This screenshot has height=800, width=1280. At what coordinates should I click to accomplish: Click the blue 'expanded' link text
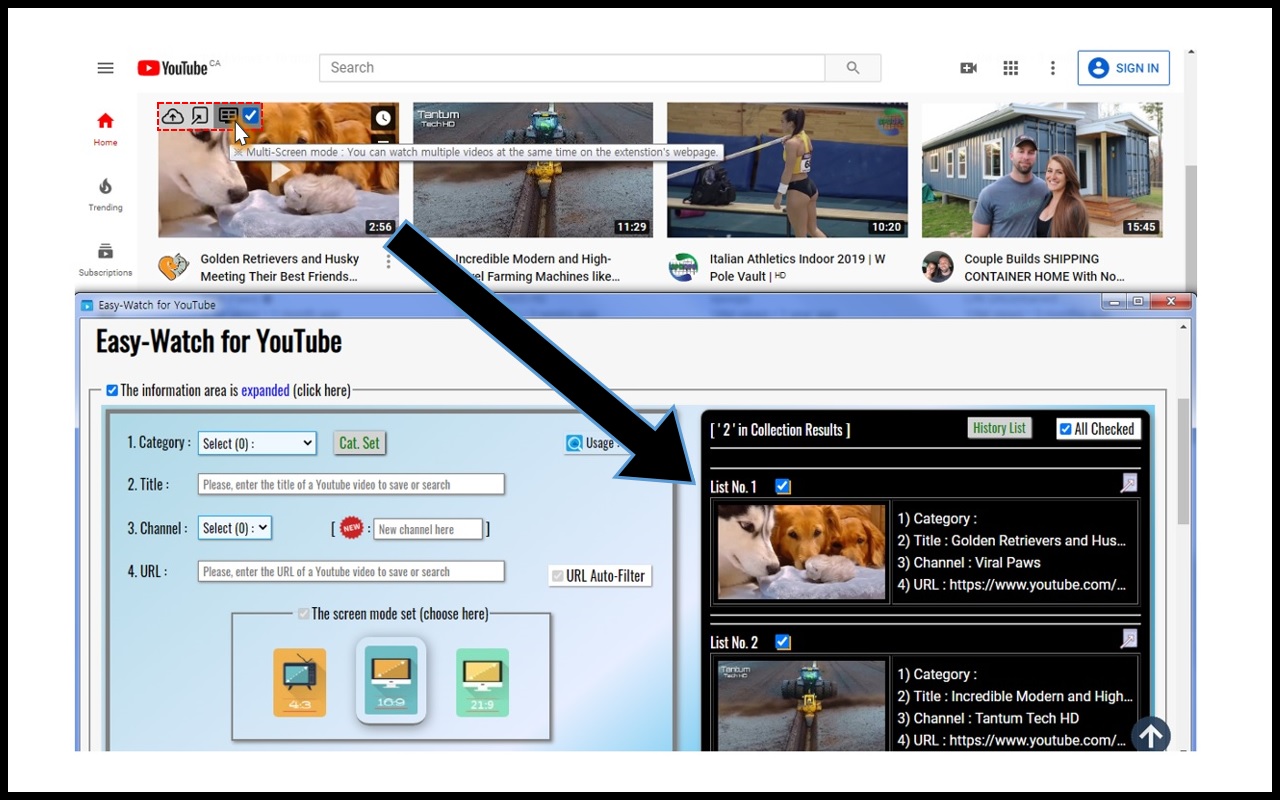(x=265, y=390)
